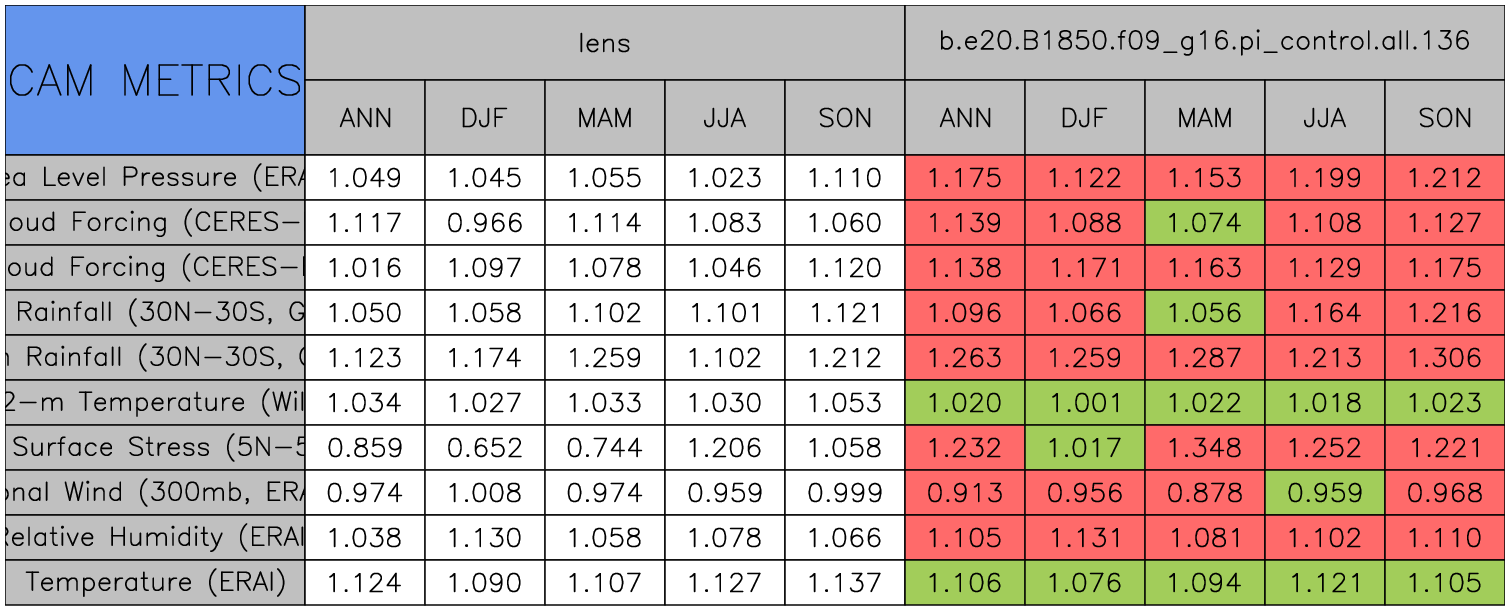The width and height of the screenshot is (1510, 611).
Task: Select the red cell showing 1.348
Action: pos(1204,447)
